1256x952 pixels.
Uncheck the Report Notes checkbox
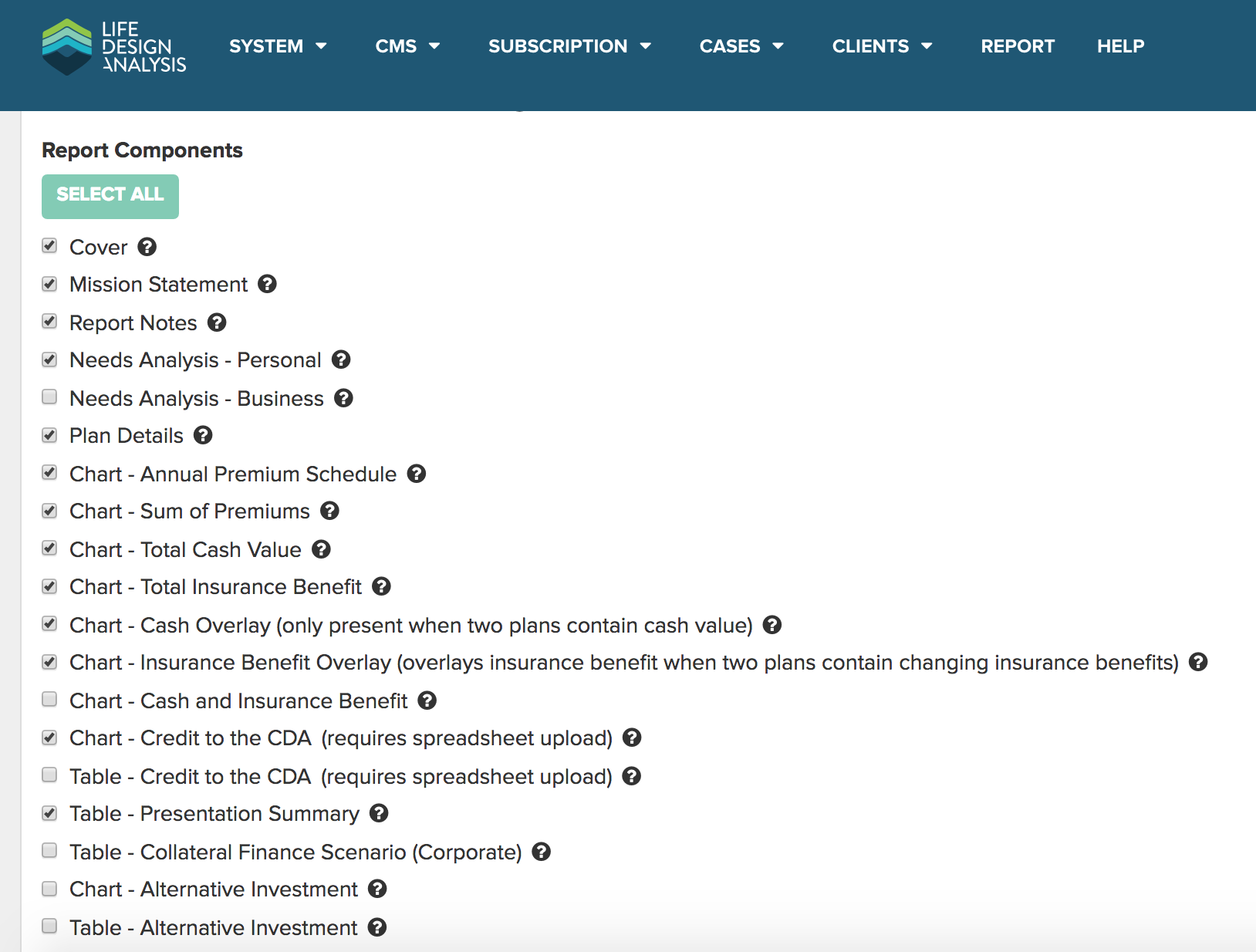pyautogui.click(x=49, y=322)
